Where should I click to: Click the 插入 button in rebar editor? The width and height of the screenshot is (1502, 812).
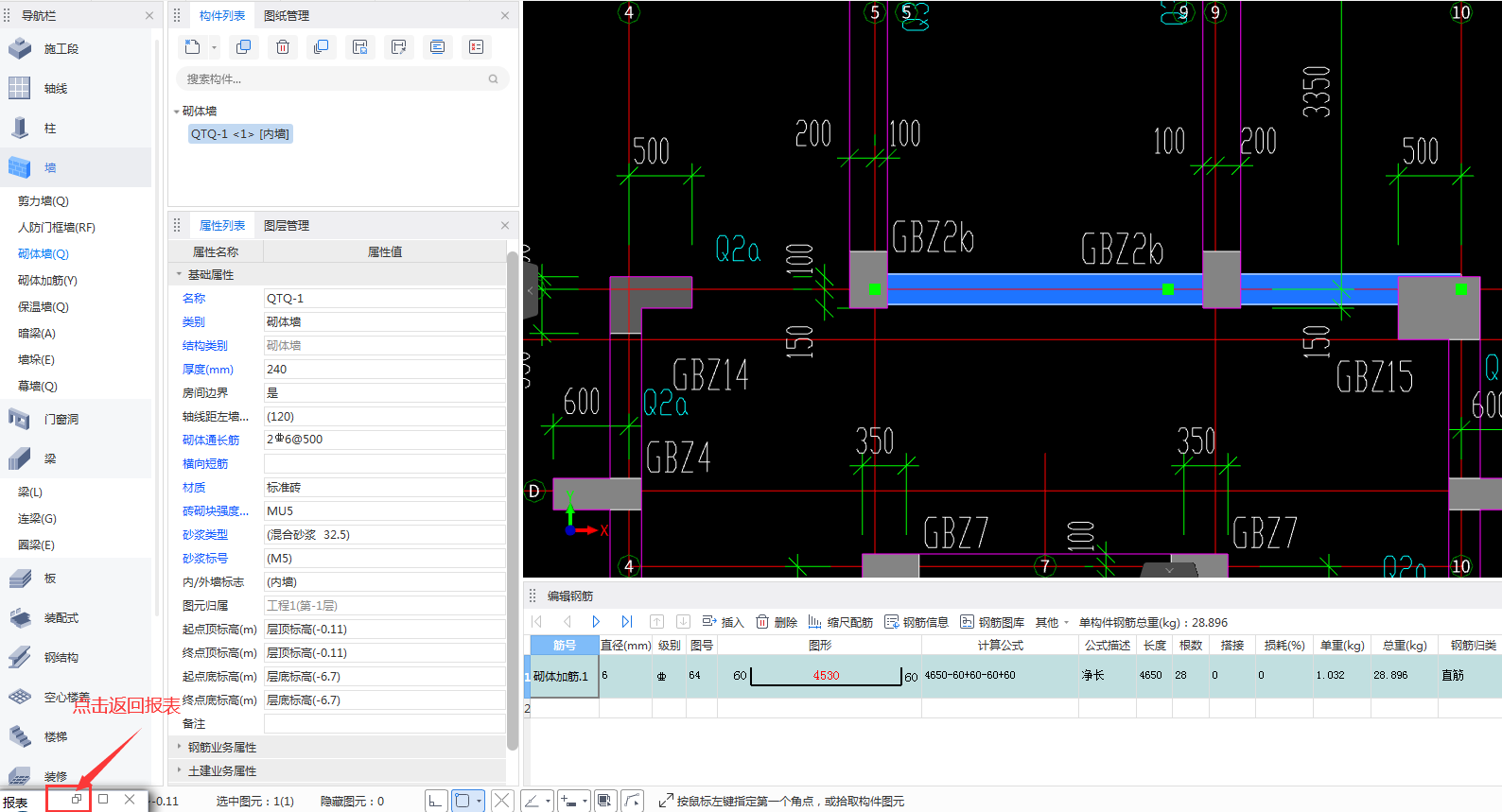point(723,622)
